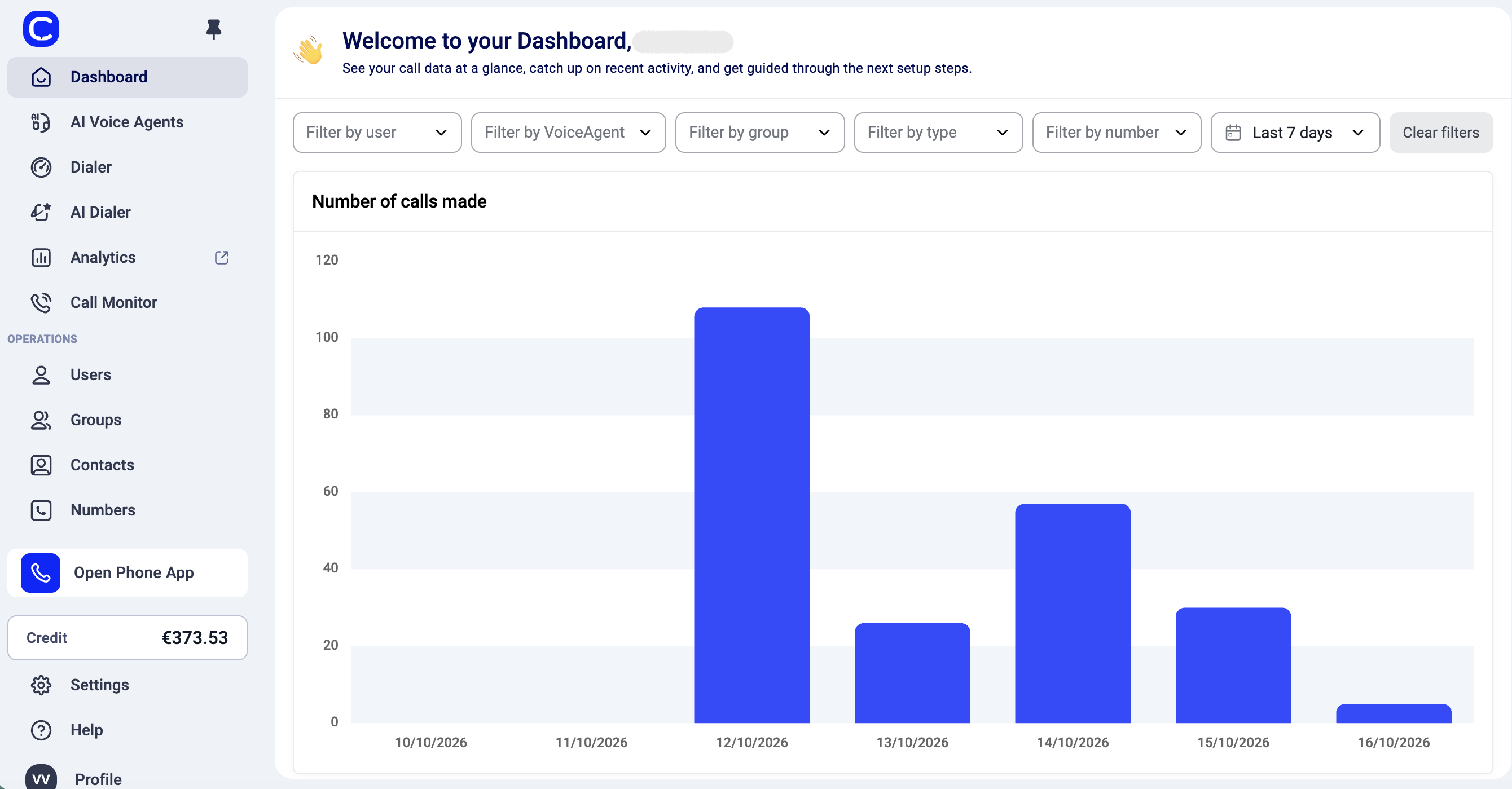1512x789 pixels.
Task: Open the Dialer page
Action: (128, 167)
